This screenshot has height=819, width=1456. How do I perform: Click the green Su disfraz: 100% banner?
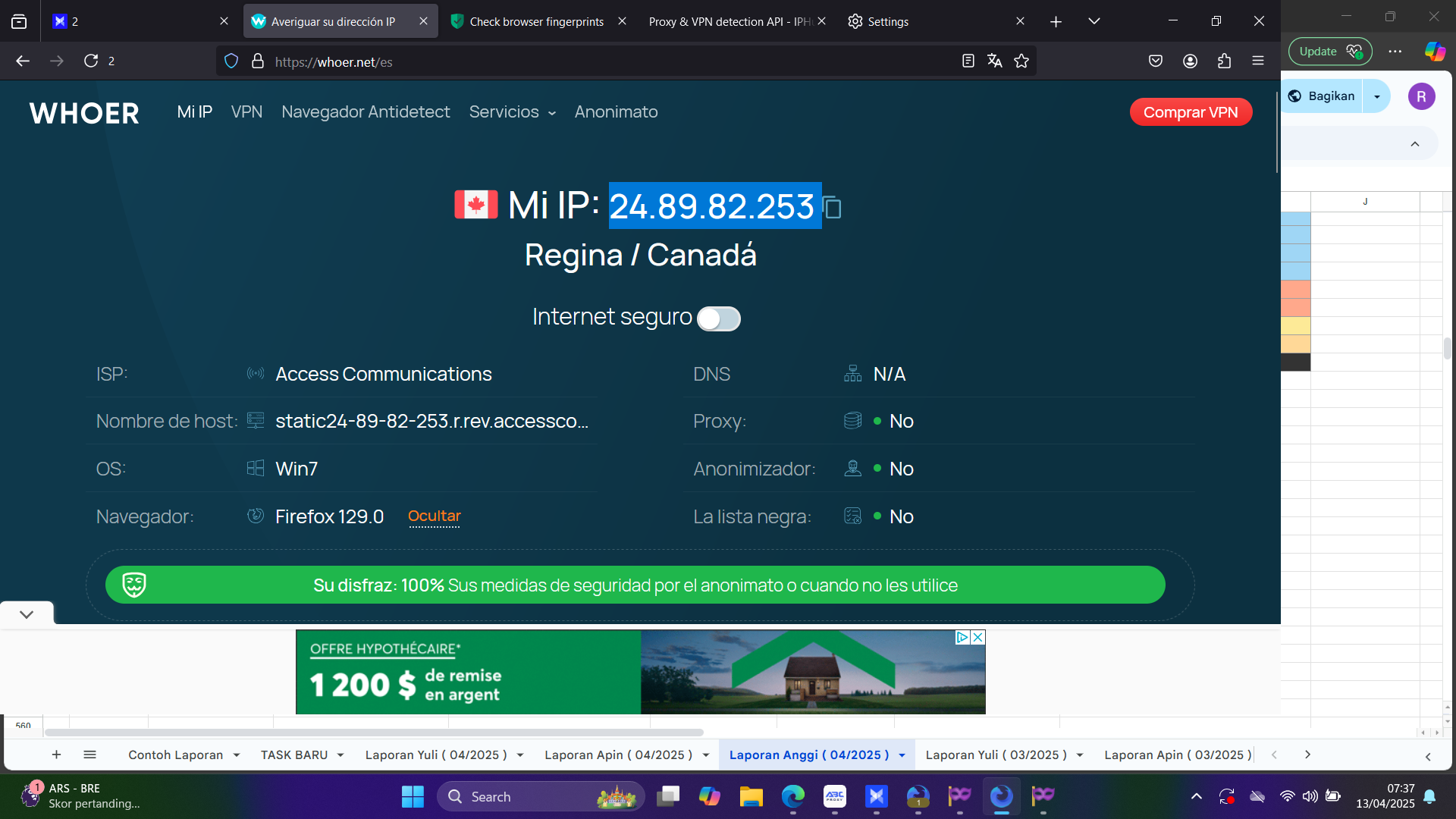click(x=635, y=585)
